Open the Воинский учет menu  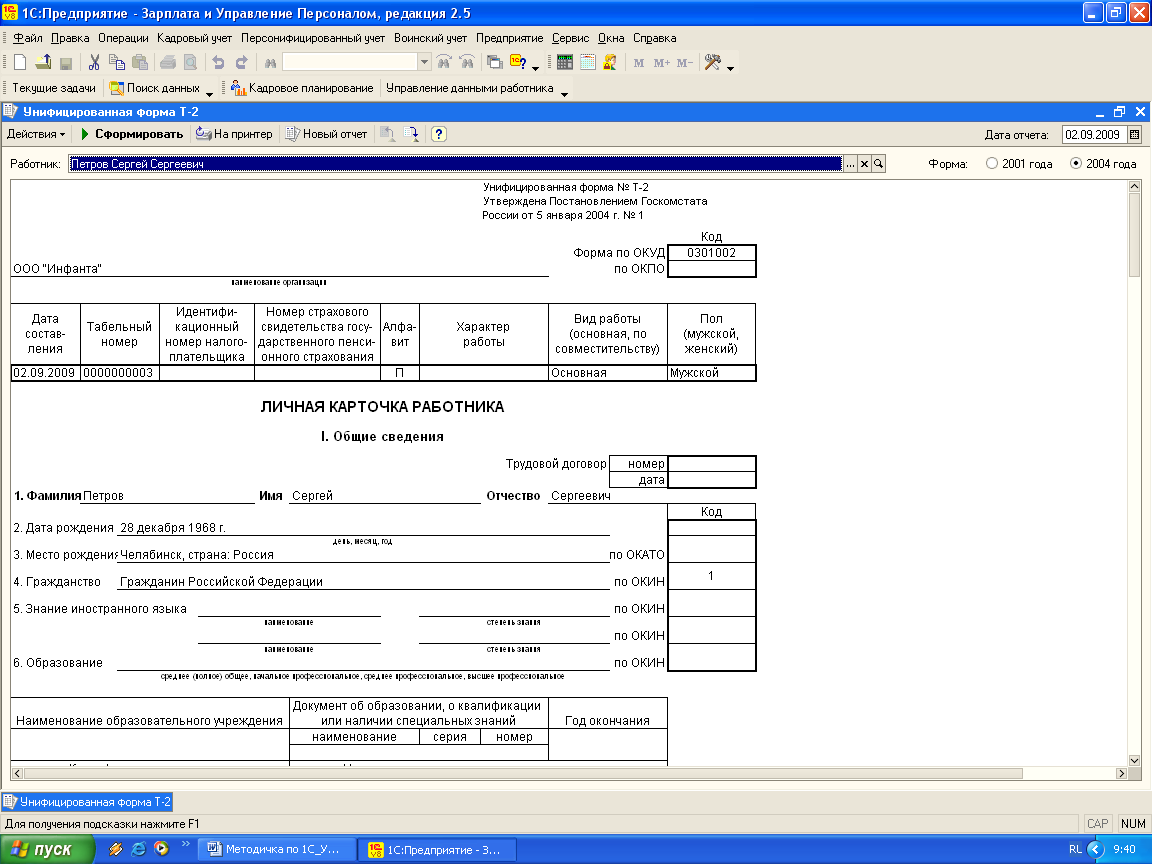431,38
